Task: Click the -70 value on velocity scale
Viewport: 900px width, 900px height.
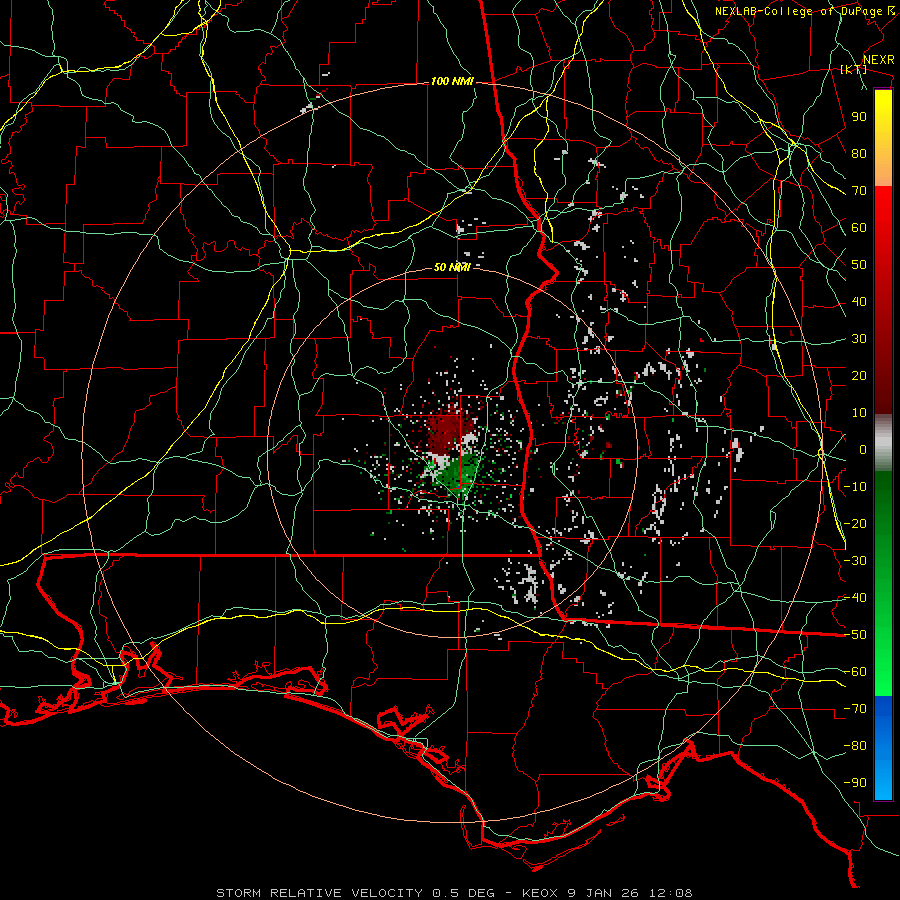Action: (855, 709)
